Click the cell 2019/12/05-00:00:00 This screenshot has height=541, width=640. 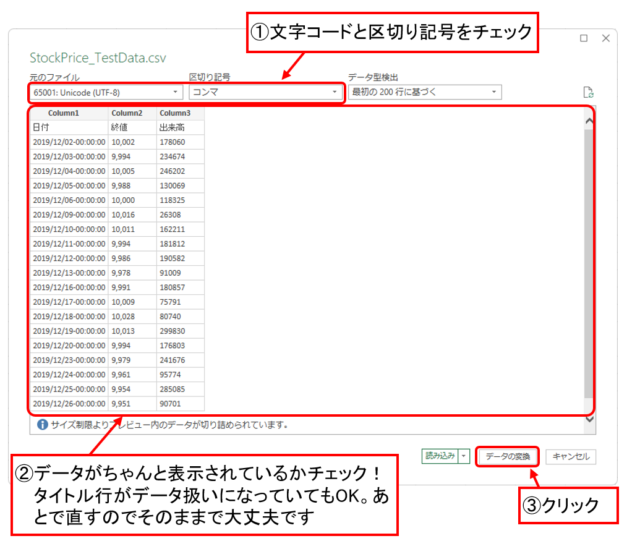pyautogui.click(x=69, y=186)
